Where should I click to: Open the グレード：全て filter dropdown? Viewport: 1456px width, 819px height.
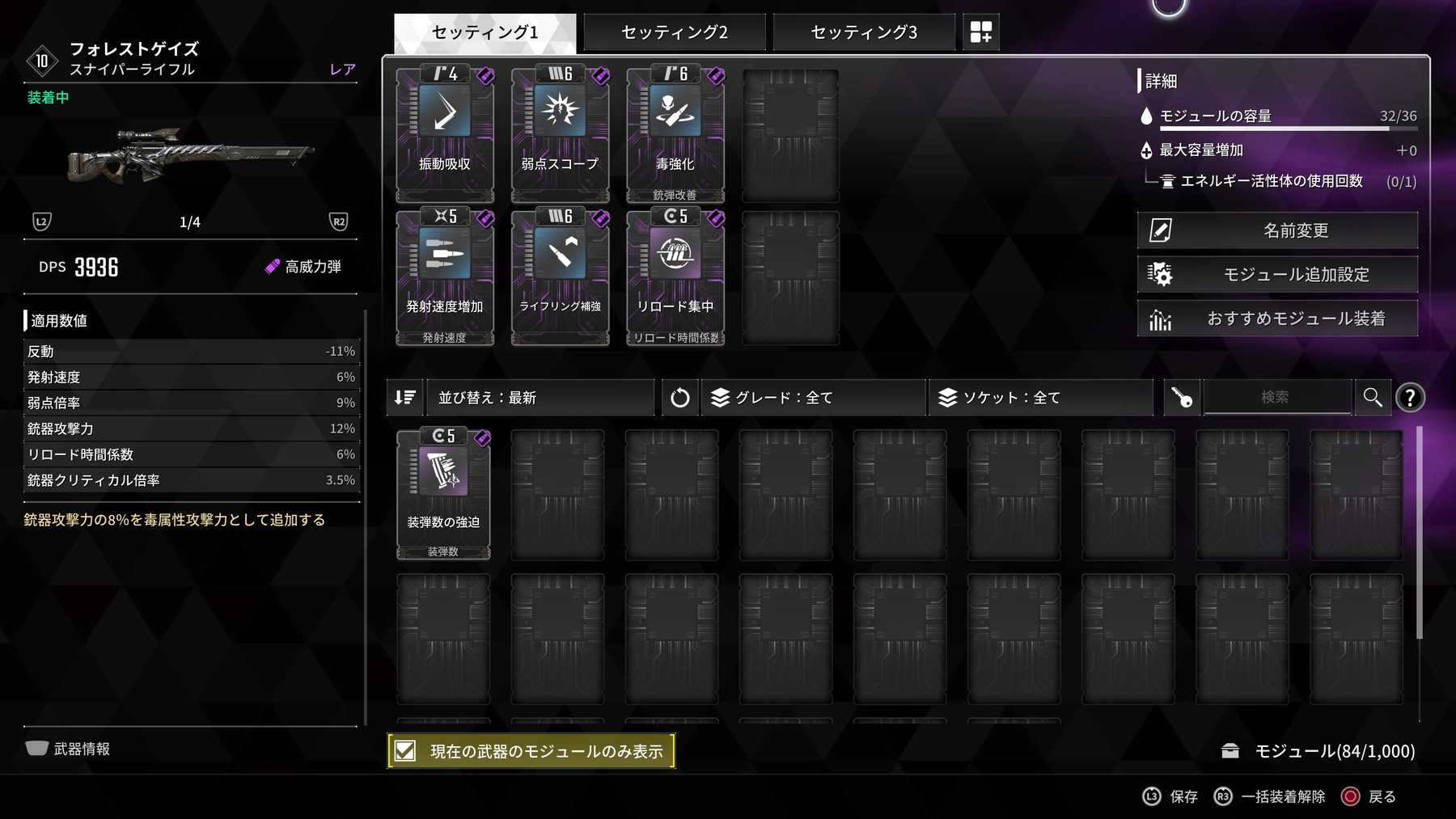pyautogui.click(x=813, y=397)
